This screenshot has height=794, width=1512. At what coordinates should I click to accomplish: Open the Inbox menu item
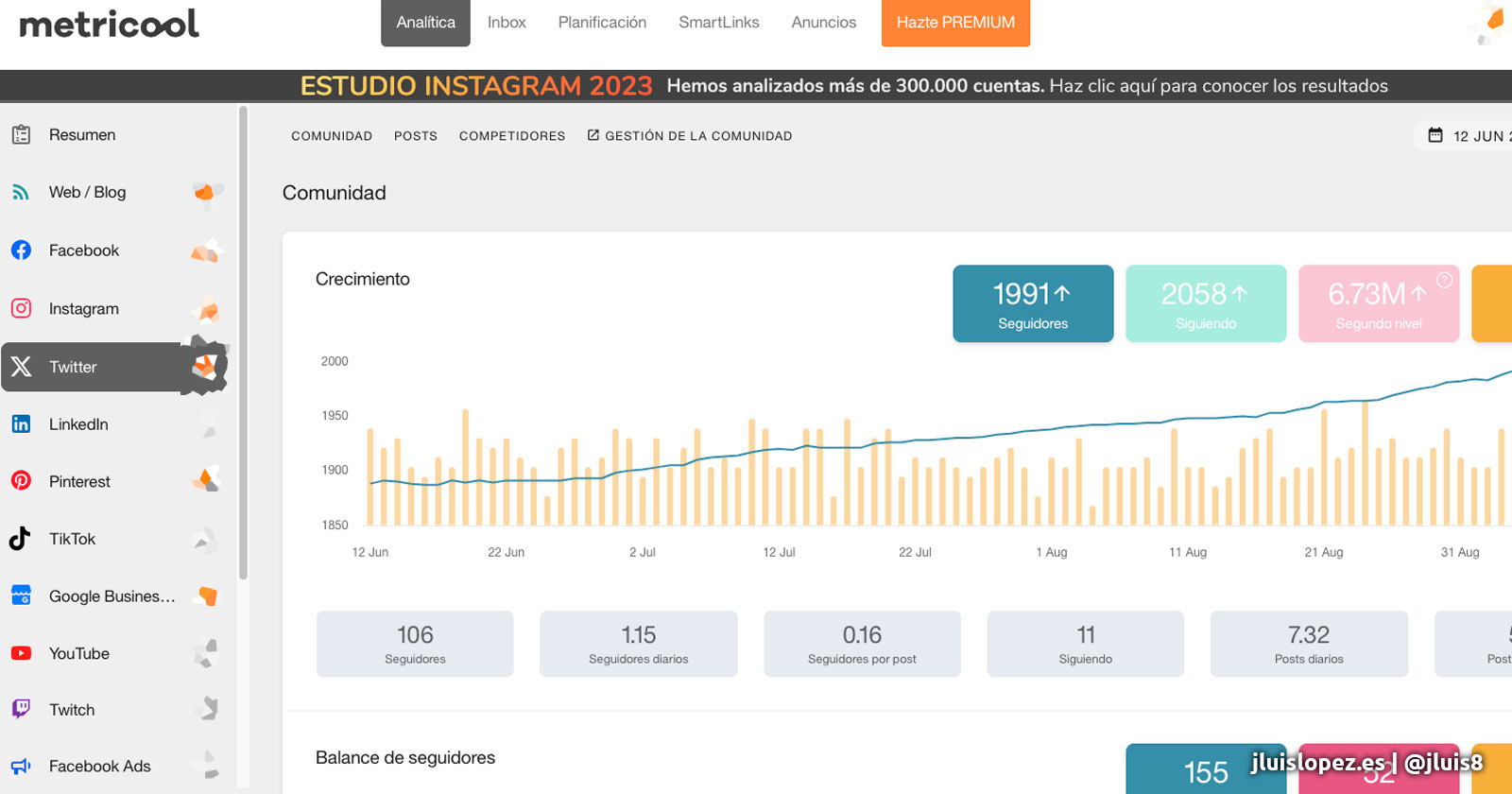(507, 23)
